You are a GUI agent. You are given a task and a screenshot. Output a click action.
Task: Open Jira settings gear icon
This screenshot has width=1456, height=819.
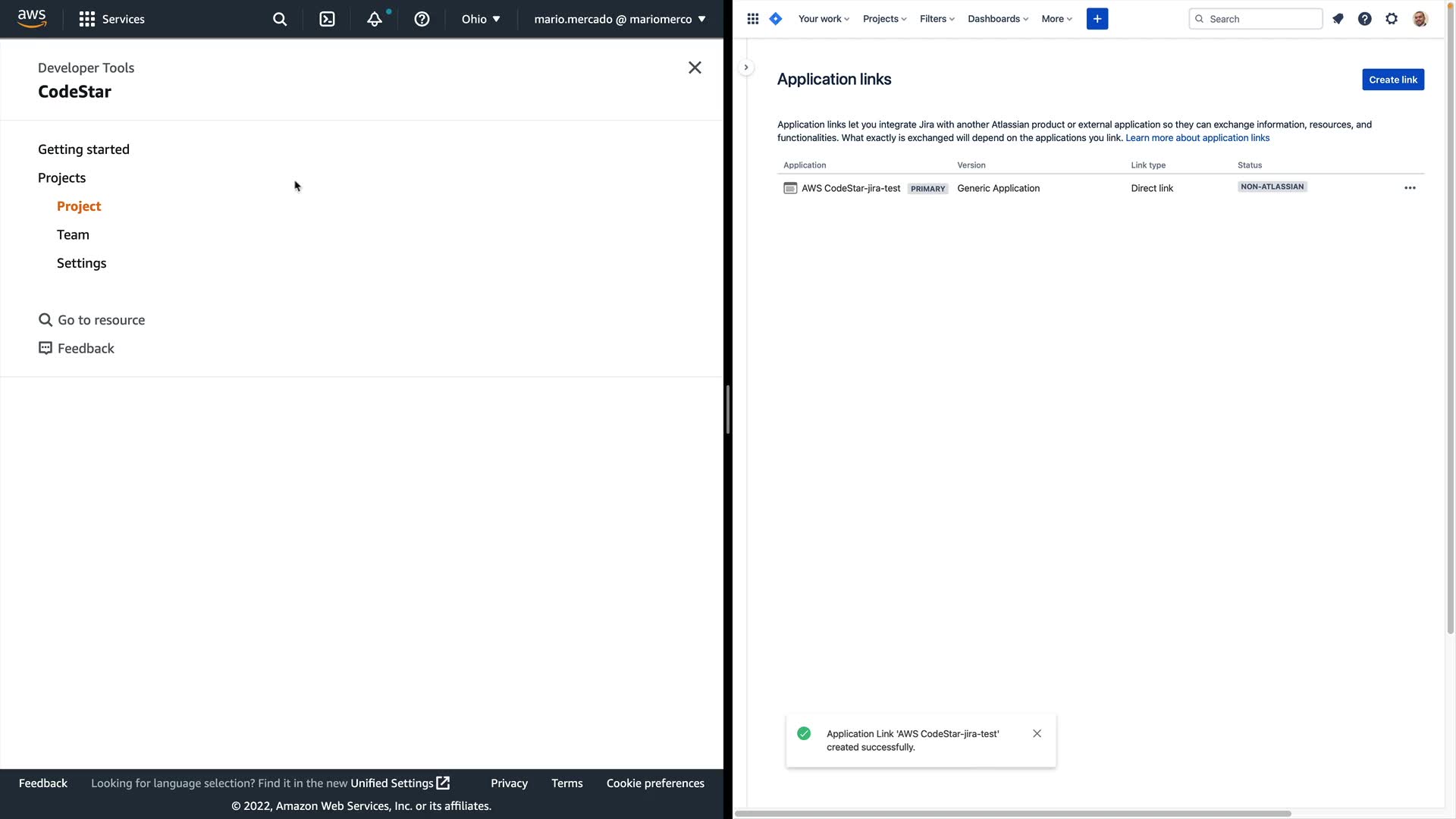pyautogui.click(x=1392, y=19)
